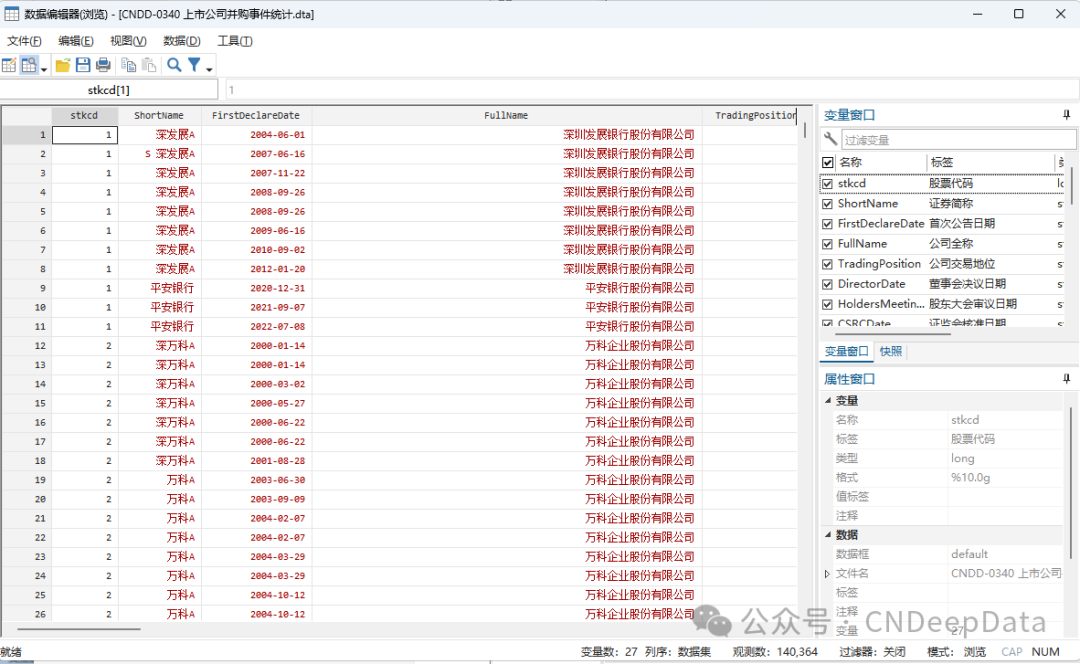The width and height of the screenshot is (1080, 664).
Task: Click status bar text 模式: 浏览
Action: (x=956, y=652)
